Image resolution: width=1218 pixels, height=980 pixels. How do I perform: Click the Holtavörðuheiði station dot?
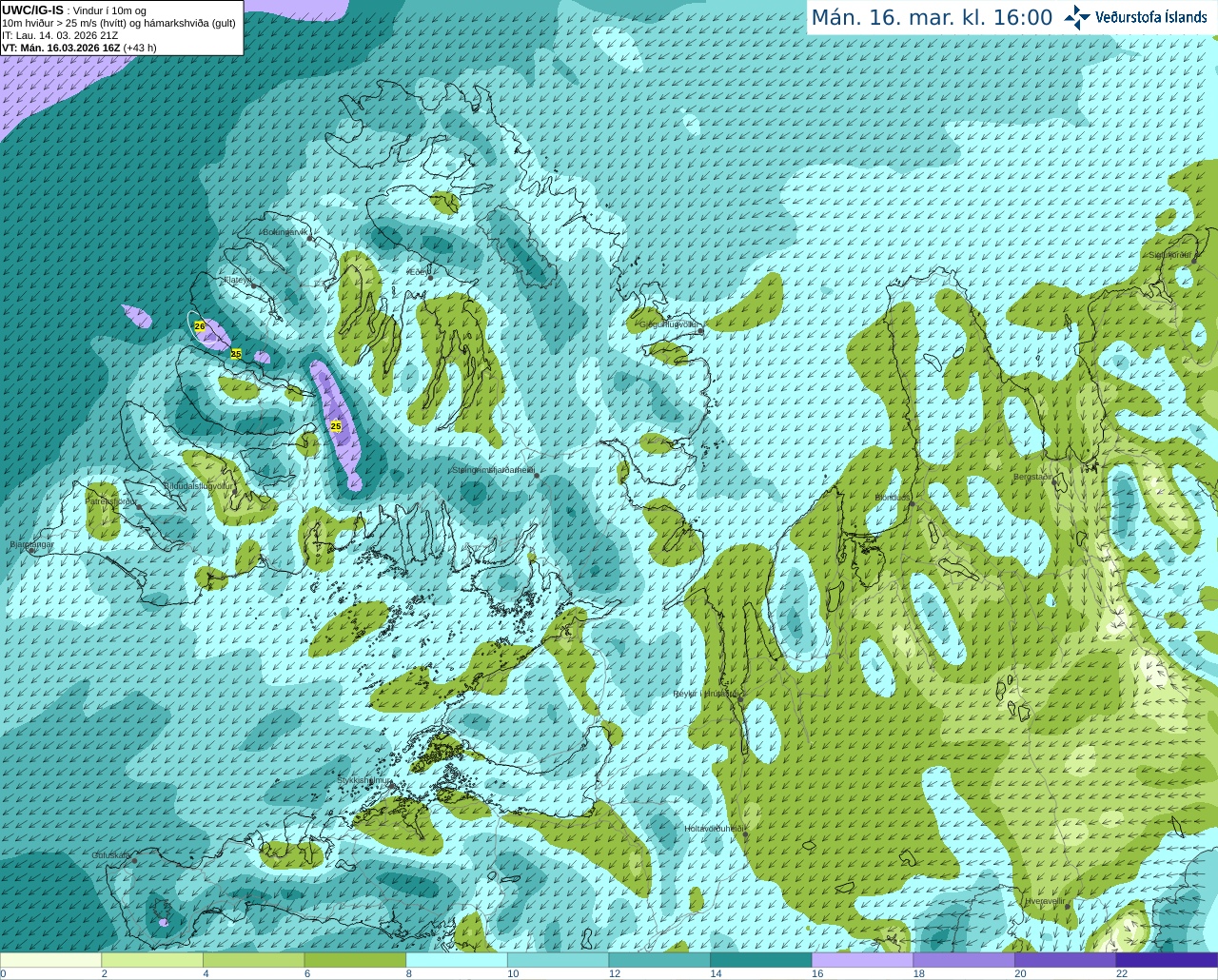pos(745,834)
